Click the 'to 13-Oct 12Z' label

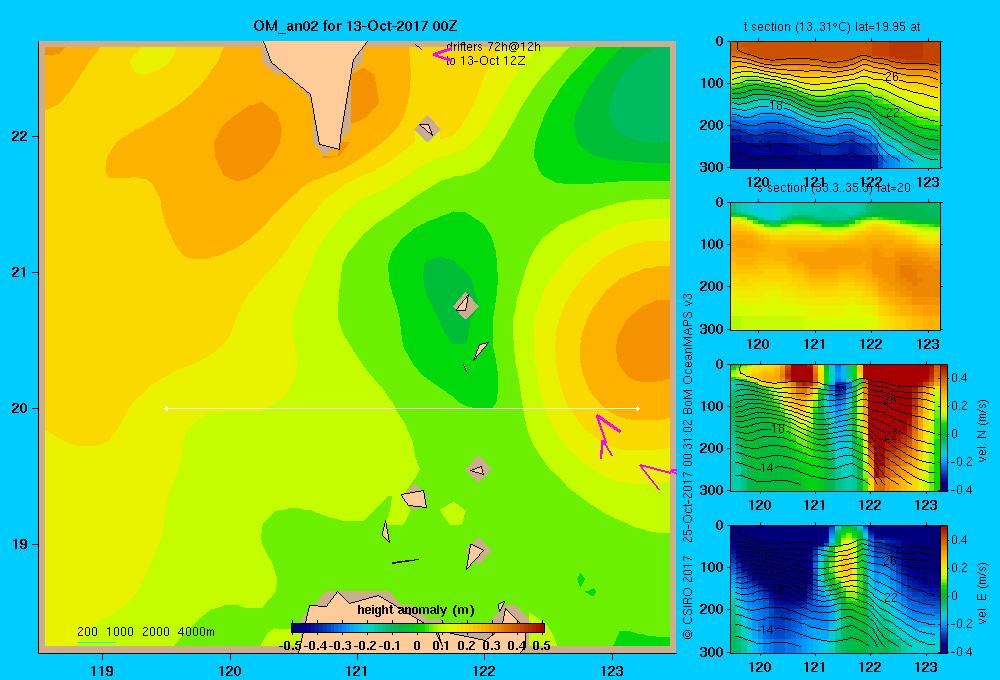[485, 61]
